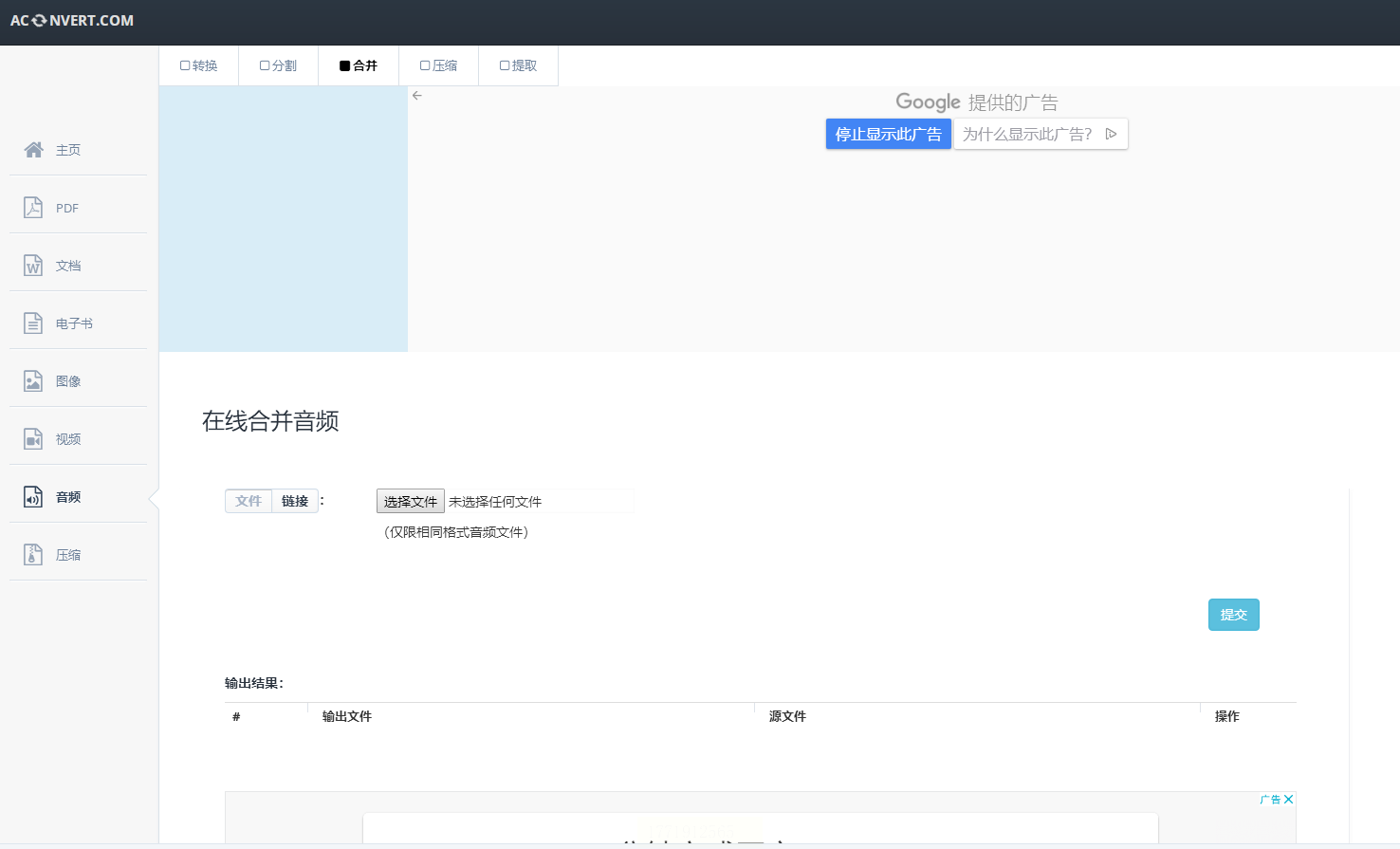Select the audio speaker icon

click(x=33, y=497)
